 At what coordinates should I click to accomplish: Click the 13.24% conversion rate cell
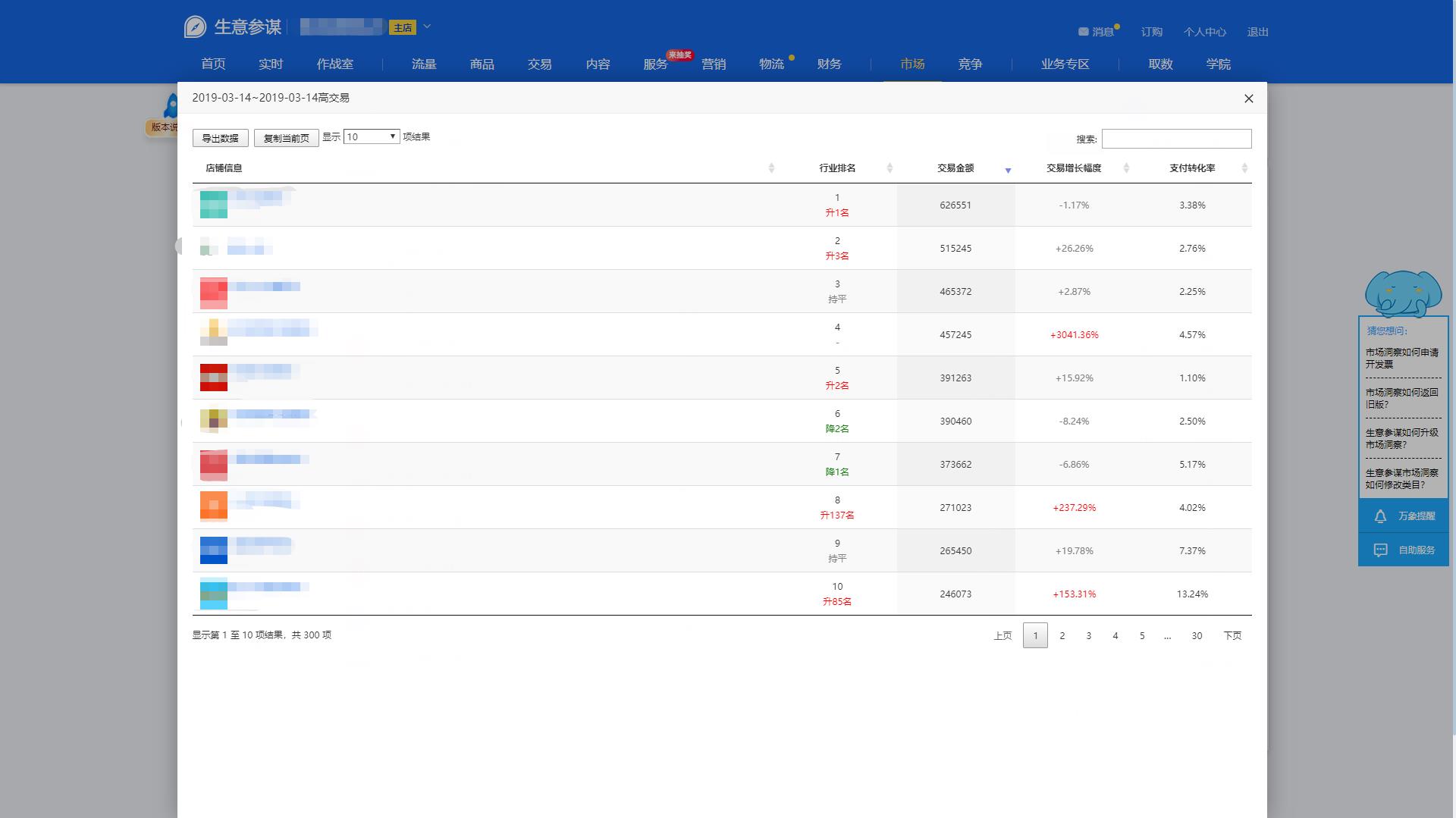(x=1192, y=594)
